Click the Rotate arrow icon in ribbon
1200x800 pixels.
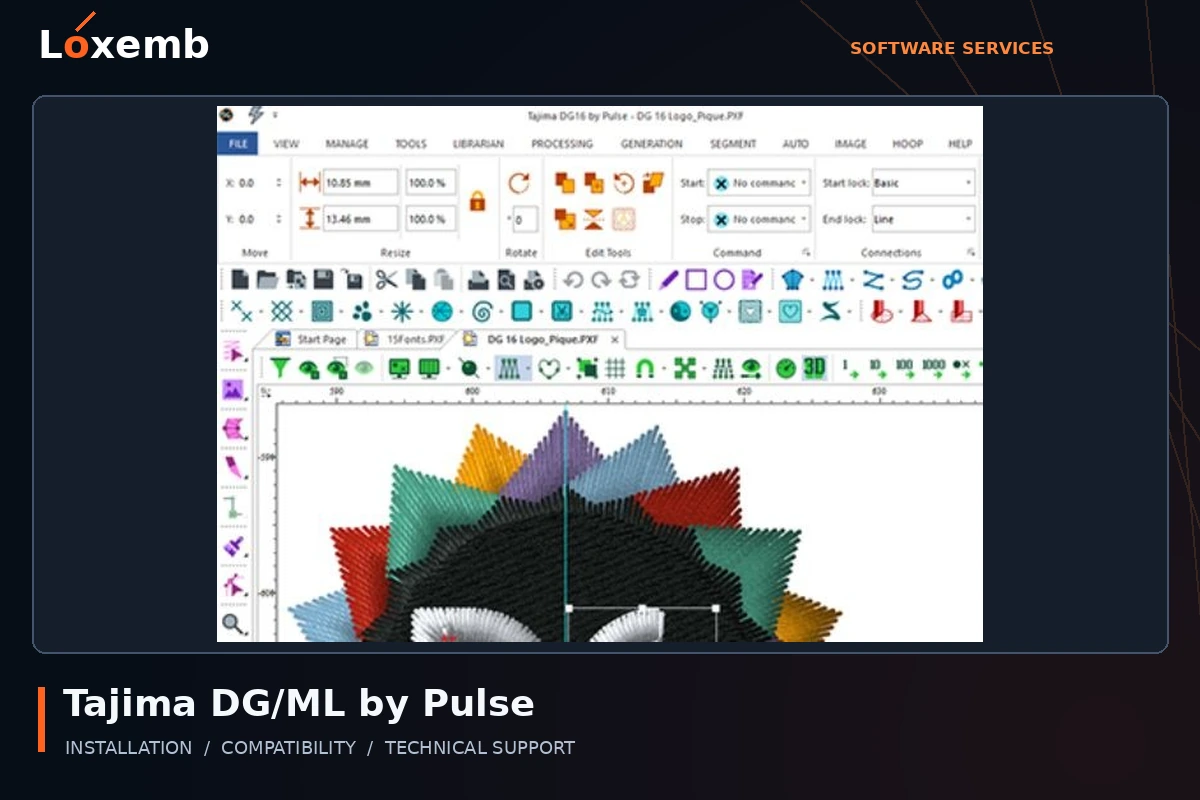[x=519, y=183]
